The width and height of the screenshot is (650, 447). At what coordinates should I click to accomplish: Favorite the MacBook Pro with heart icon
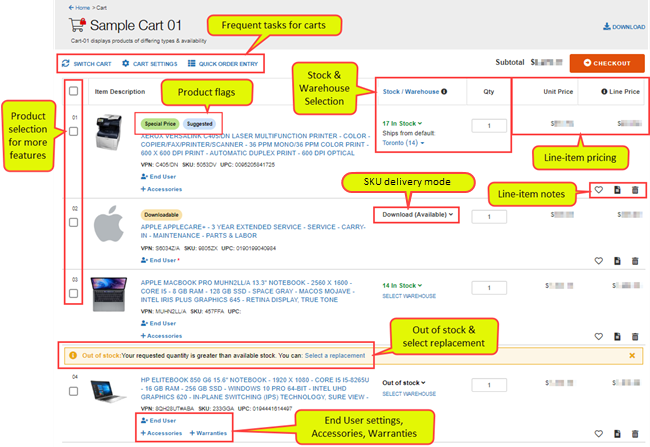click(x=599, y=336)
